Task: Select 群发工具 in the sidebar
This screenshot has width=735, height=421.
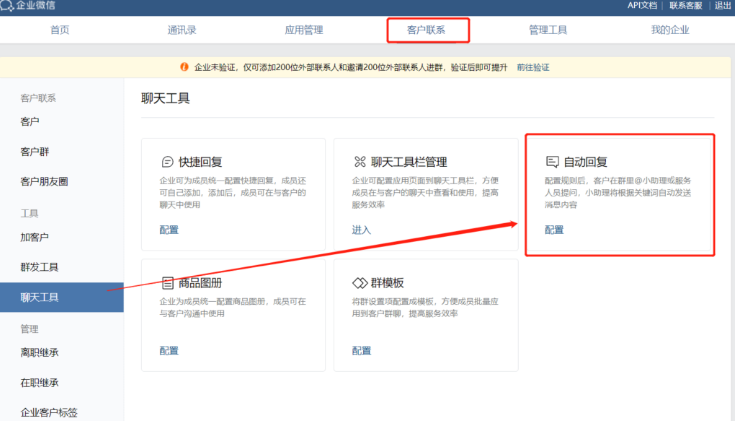Action: click(40, 267)
